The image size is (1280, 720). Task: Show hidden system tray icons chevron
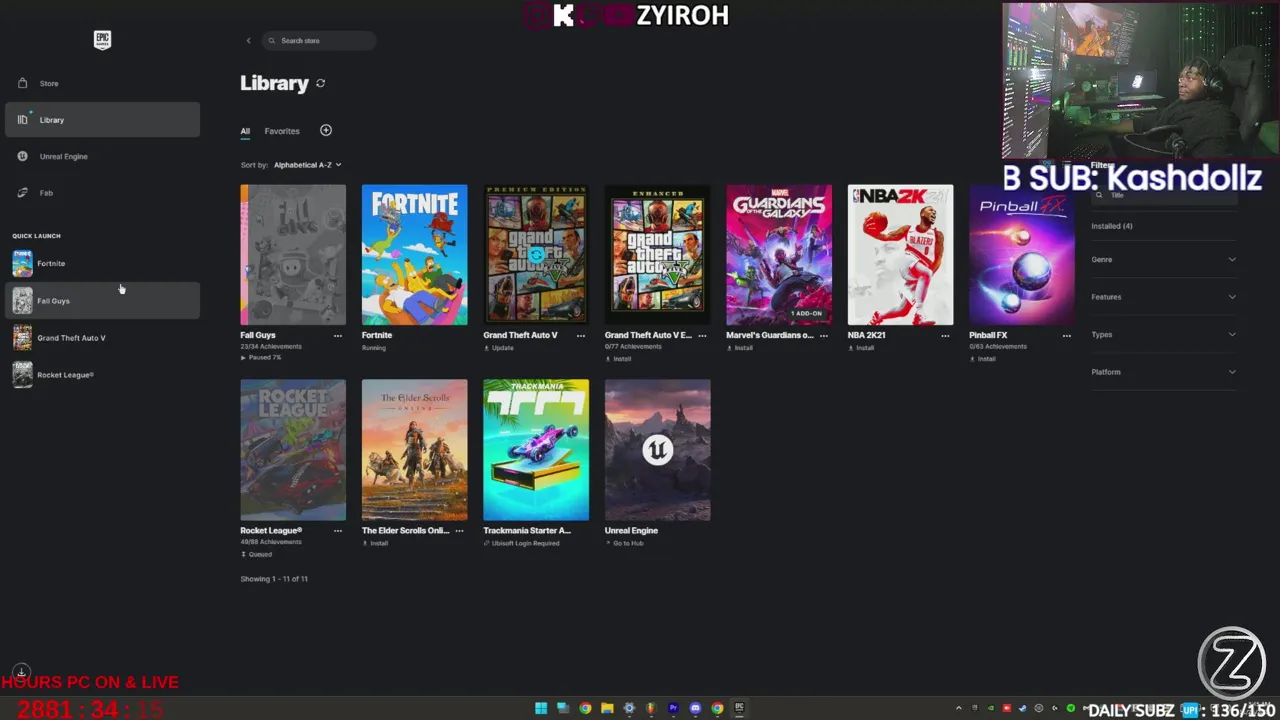tap(958, 709)
